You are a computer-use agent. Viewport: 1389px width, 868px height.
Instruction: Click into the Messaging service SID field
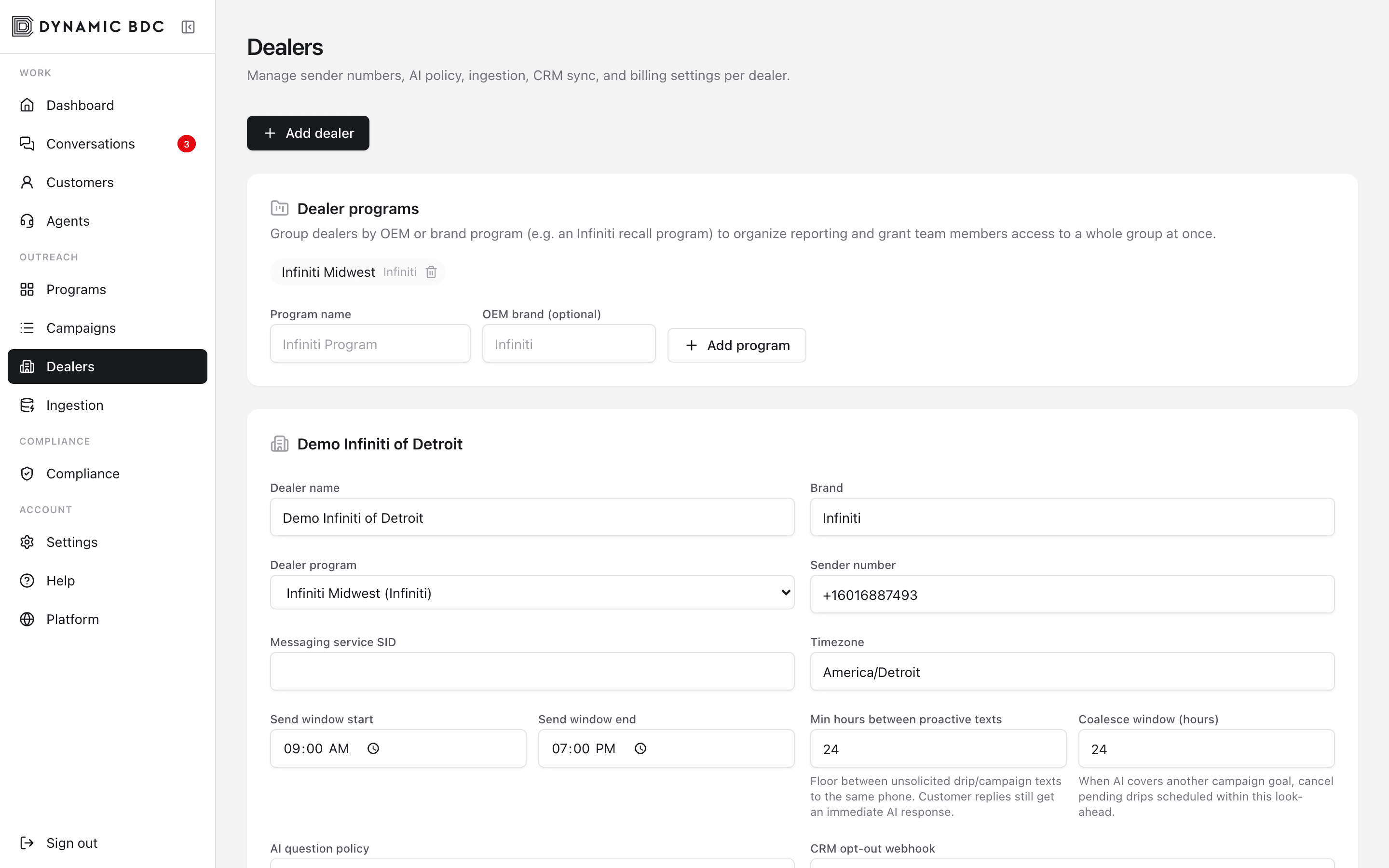[x=532, y=671]
